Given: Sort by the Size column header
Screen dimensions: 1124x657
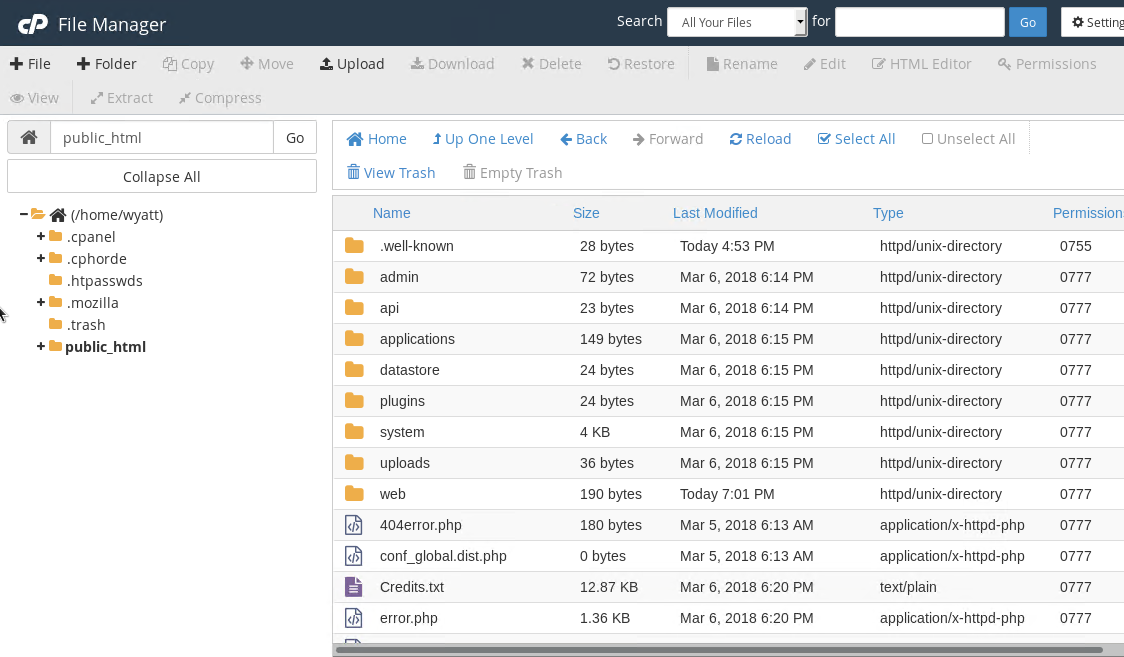Looking at the screenshot, I should [x=586, y=213].
